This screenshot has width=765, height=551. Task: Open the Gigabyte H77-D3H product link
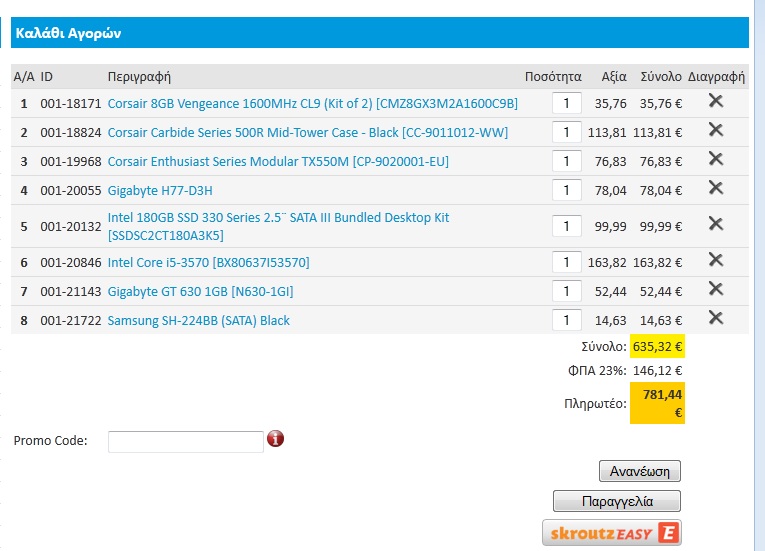pyautogui.click(x=160, y=190)
